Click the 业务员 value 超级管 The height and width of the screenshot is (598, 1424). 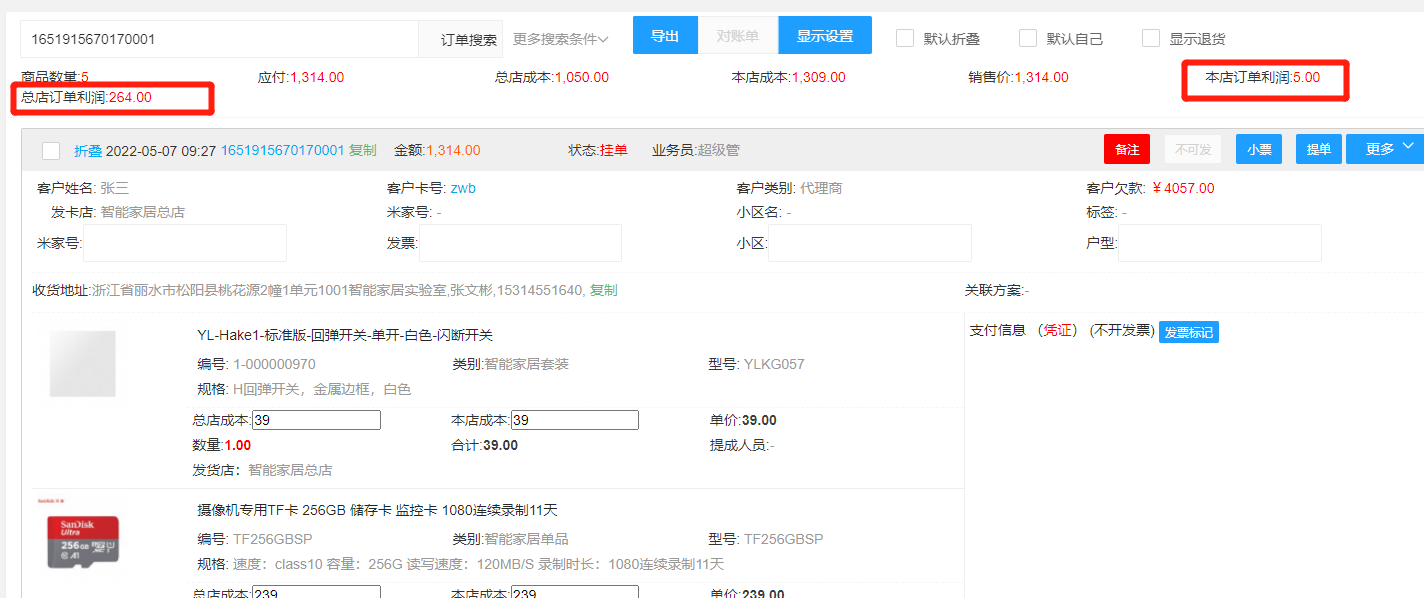click(x=718, y=150)
